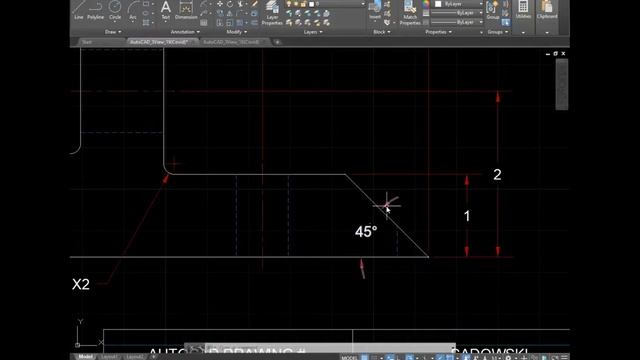Open the lineweight ByLayer dropdown
This screenshot has width=640, height=360.
point(457,13)
